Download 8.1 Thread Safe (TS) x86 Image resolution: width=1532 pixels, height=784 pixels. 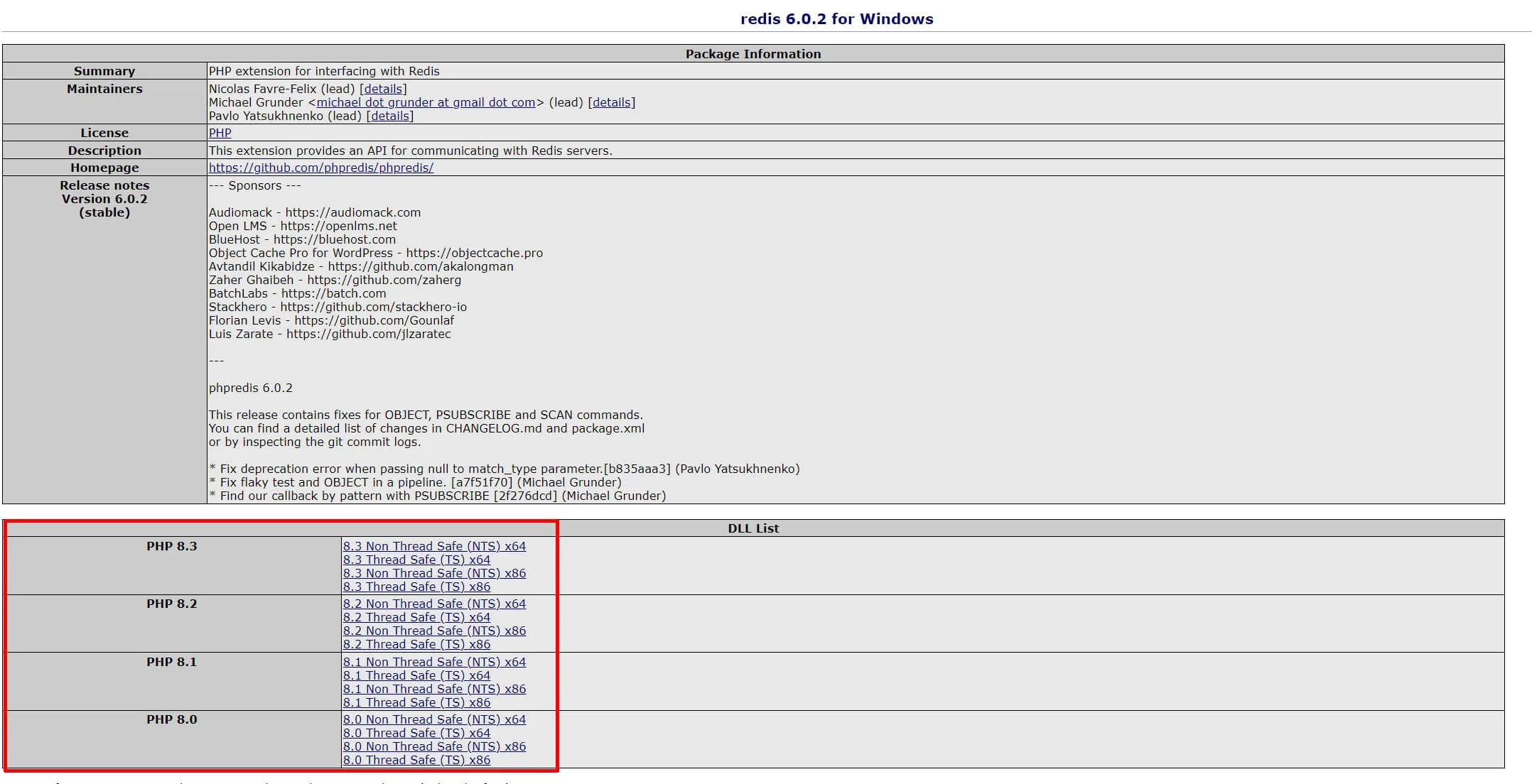(416, 702)
